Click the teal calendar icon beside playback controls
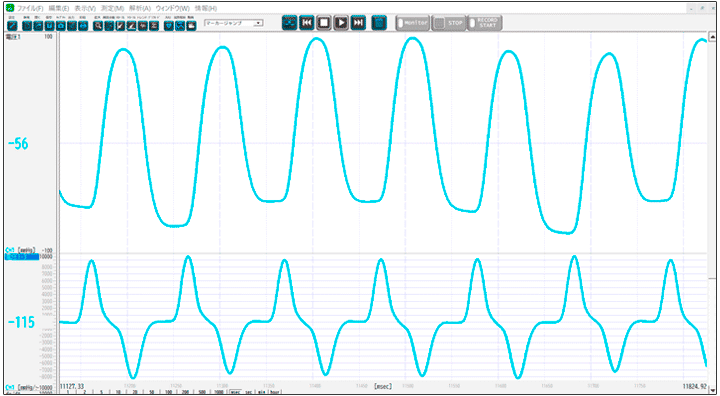This screenshot has height=396, width=720. pyautogui.click(x=379, y=23)
